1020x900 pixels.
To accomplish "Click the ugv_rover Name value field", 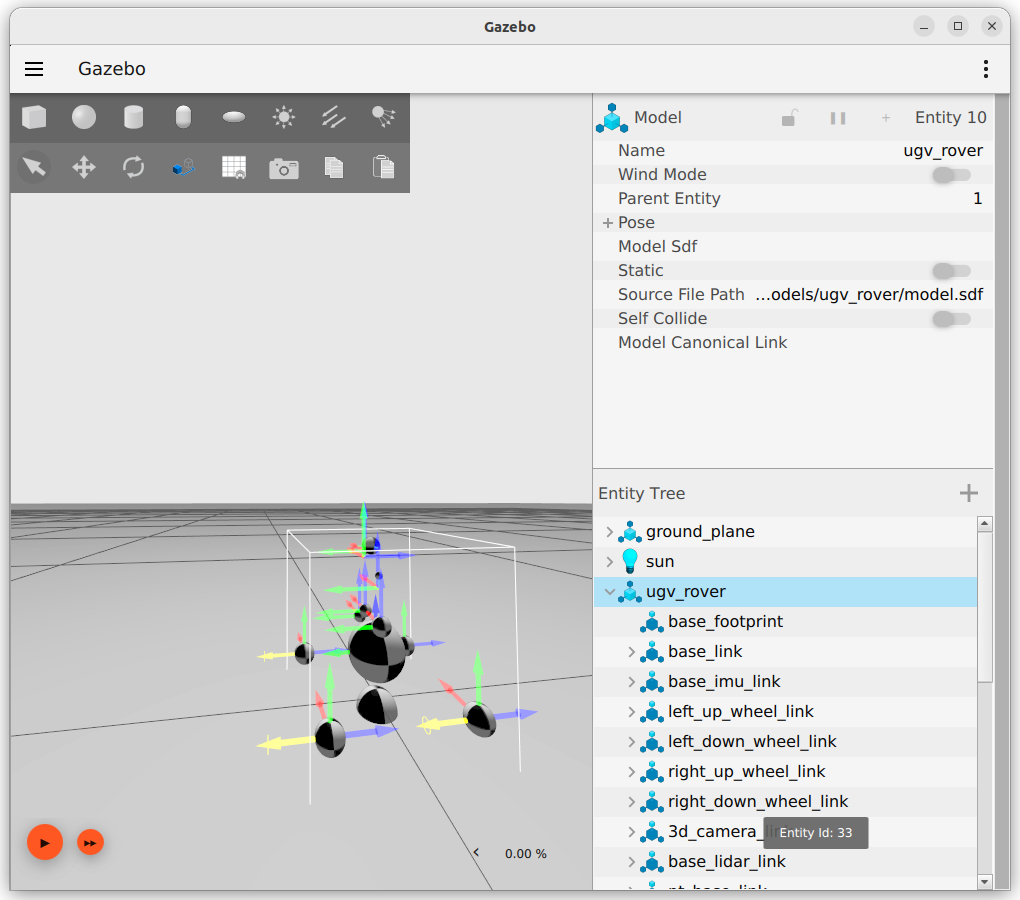I will coord(943,151).
